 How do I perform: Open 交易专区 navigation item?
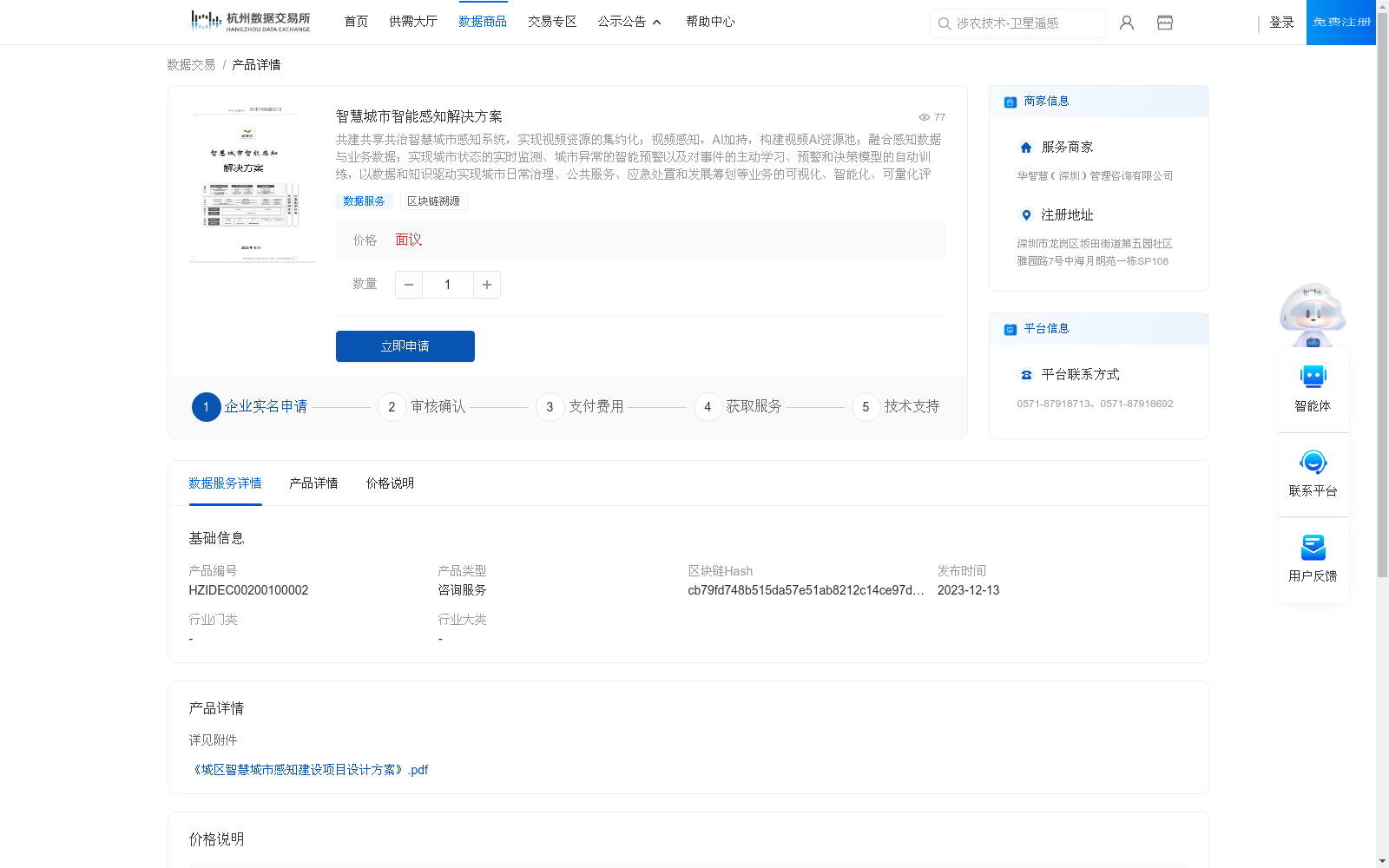coord(552,22)
